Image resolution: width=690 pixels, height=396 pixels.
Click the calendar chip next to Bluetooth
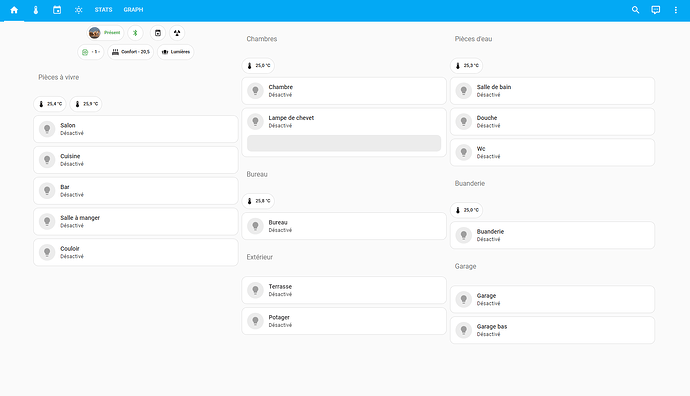[x=158, y=33]
